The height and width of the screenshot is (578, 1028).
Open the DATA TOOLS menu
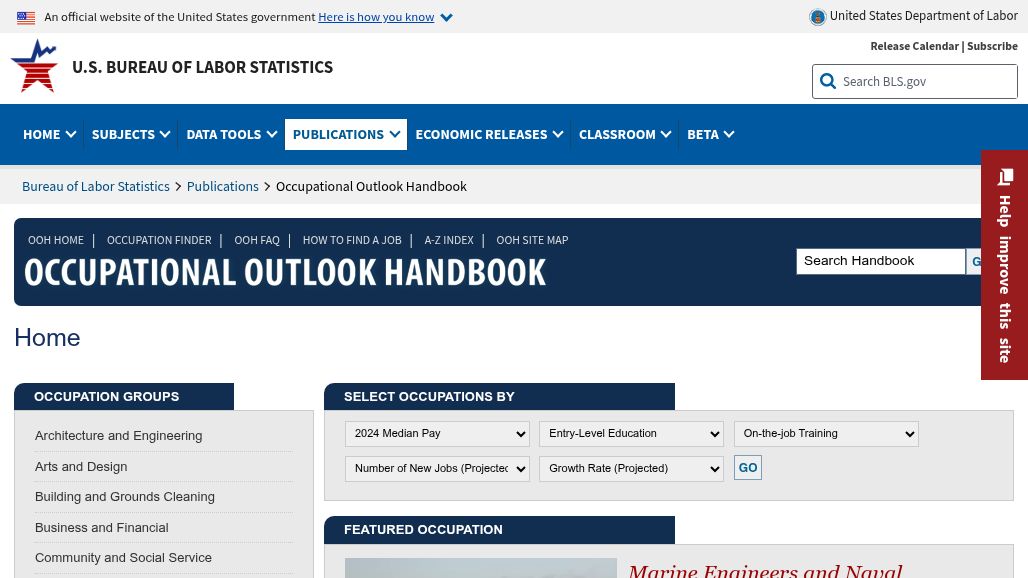(x=231, y=134)
